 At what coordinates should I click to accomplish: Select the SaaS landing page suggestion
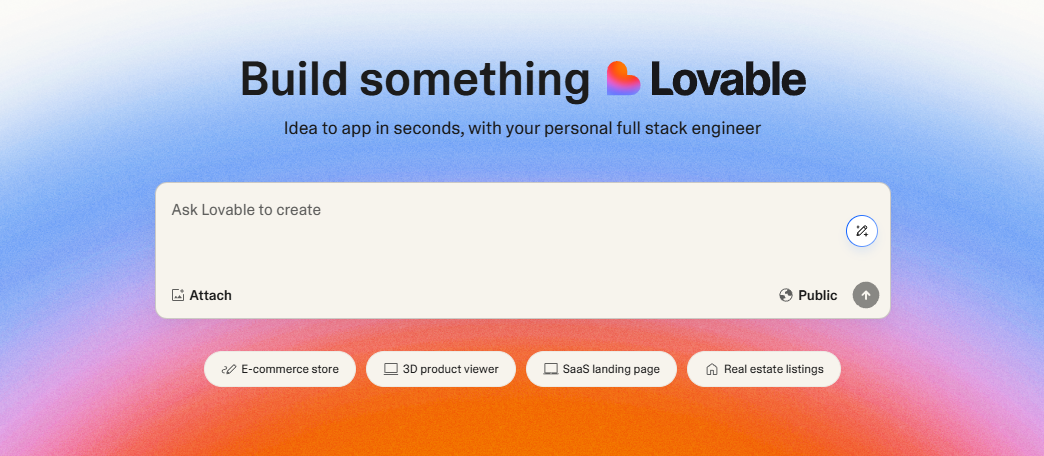click(601, 369)
